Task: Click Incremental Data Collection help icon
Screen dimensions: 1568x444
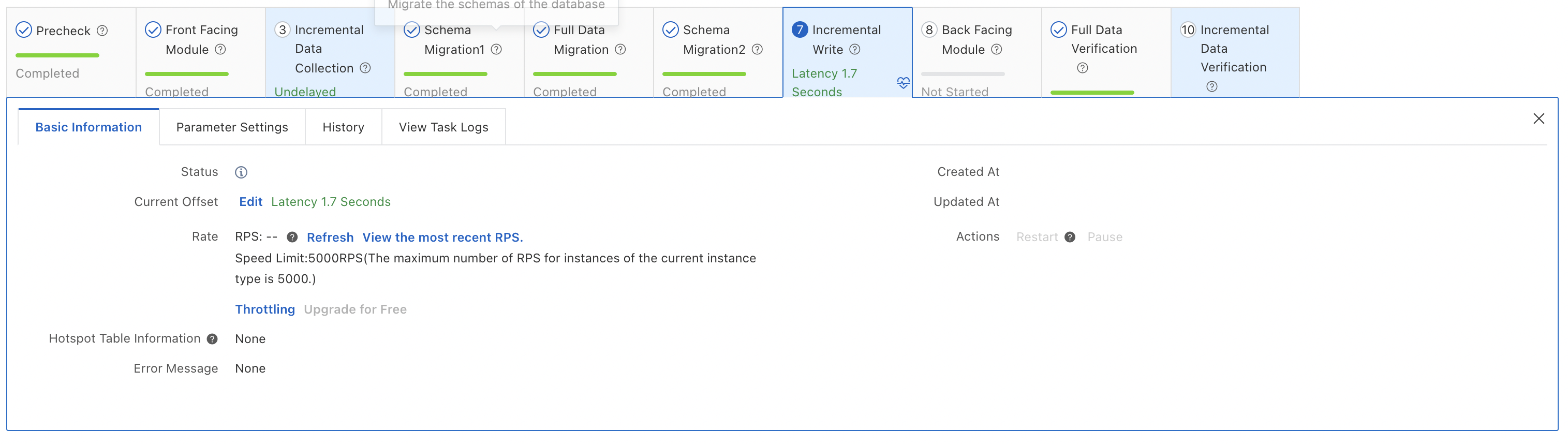Action: coord(365,68)
